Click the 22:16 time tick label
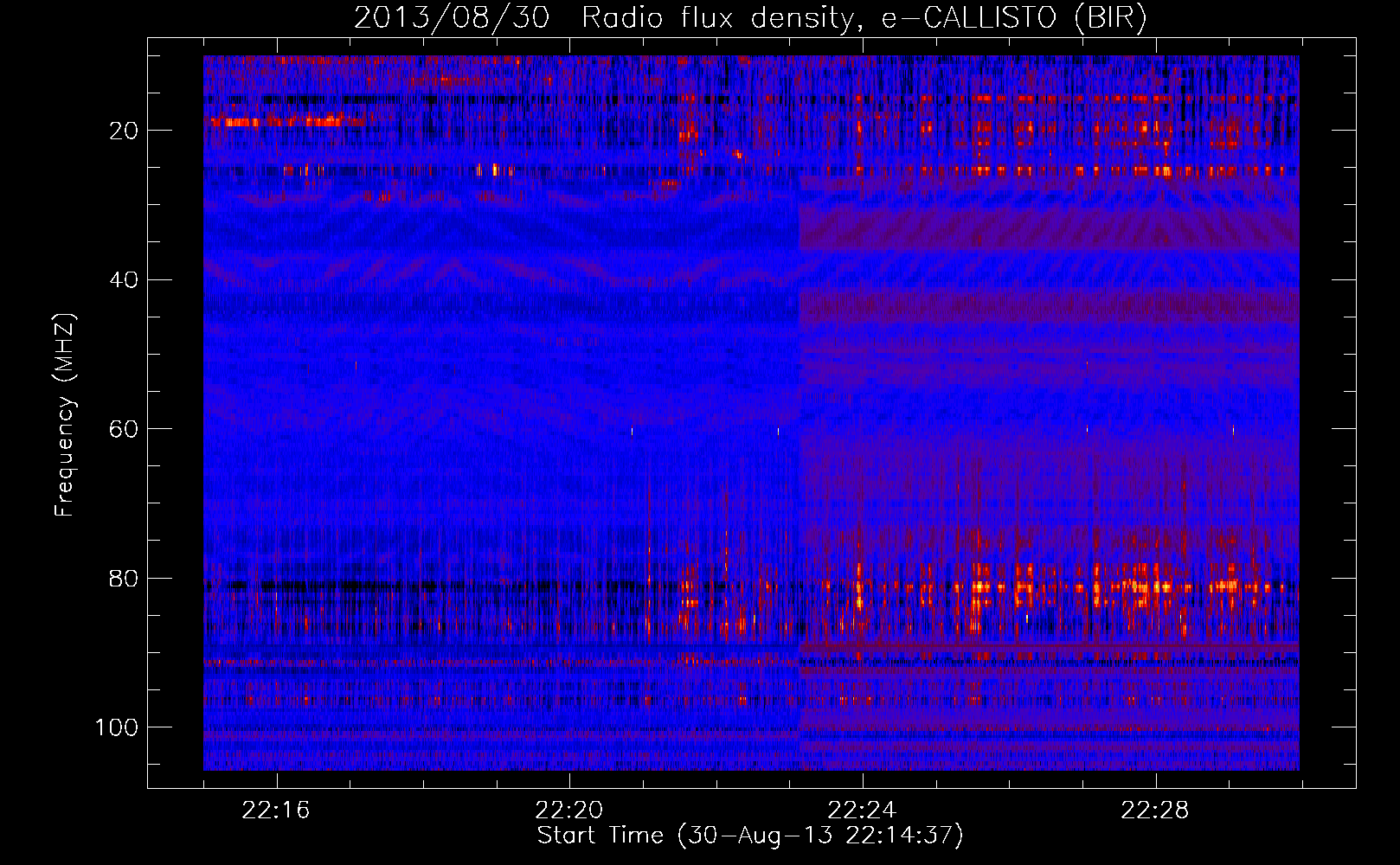Viewport: 1400px width, 865px height. tap(276, 811)
